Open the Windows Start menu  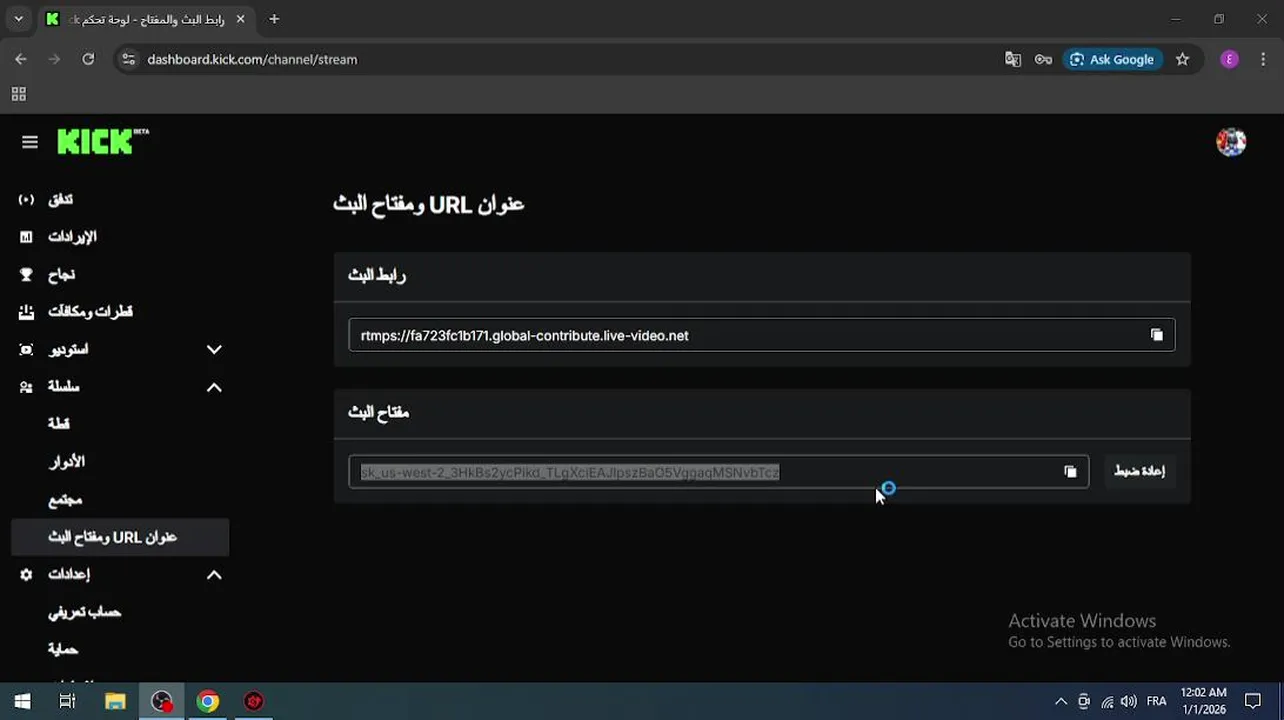click(x=22, y=701)
